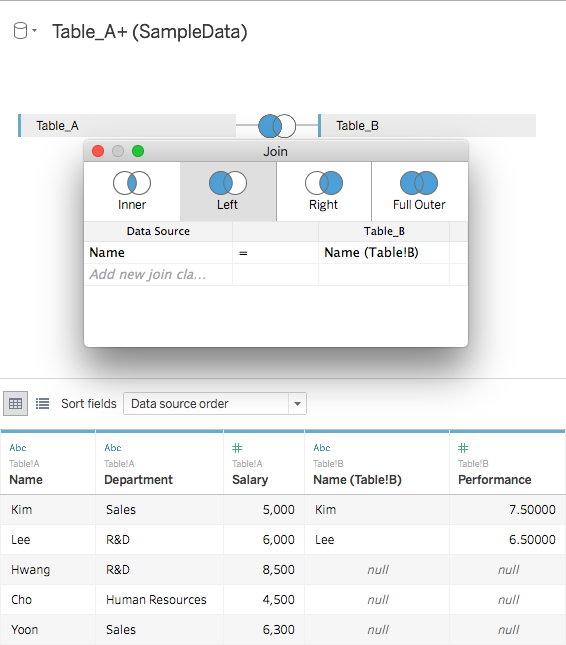Click the Sort fields dropdown arrow
This screenshot has width=566, height=645.
[x=297, y=404]
